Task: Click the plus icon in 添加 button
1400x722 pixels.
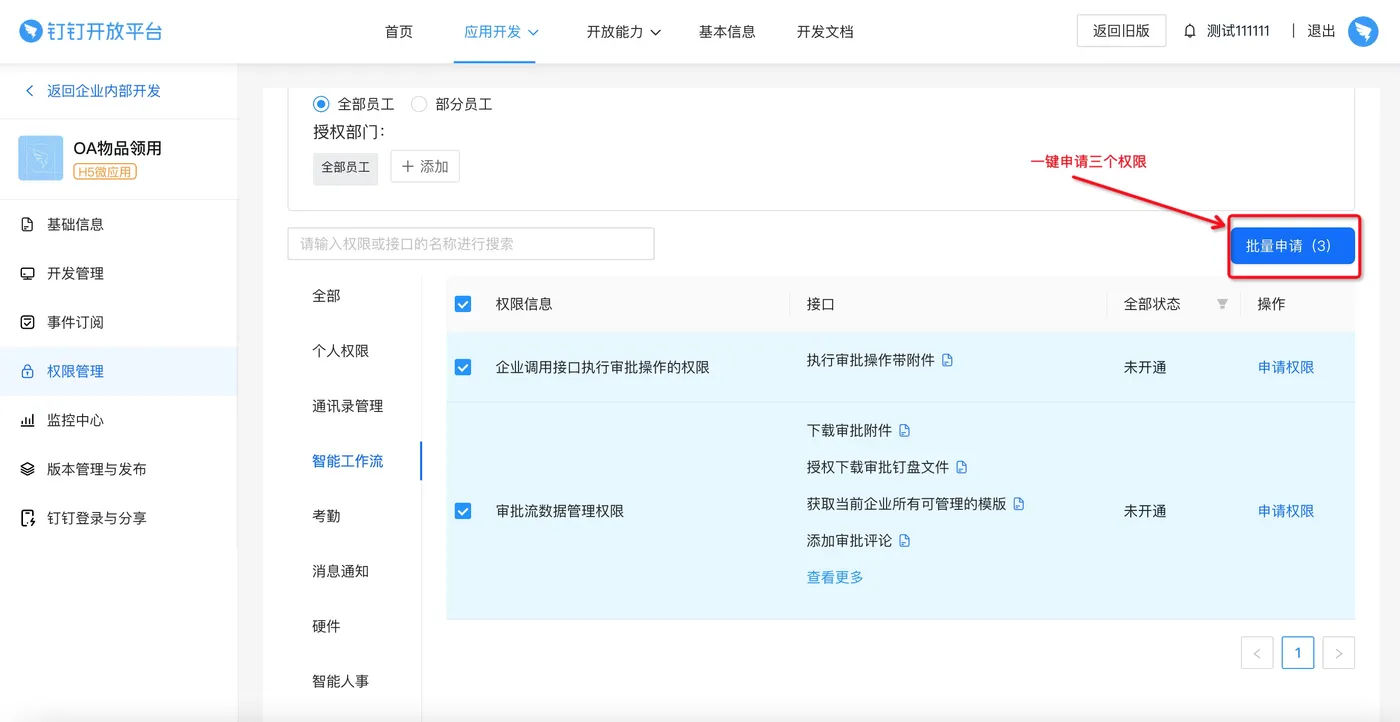Action: point(408,167)
